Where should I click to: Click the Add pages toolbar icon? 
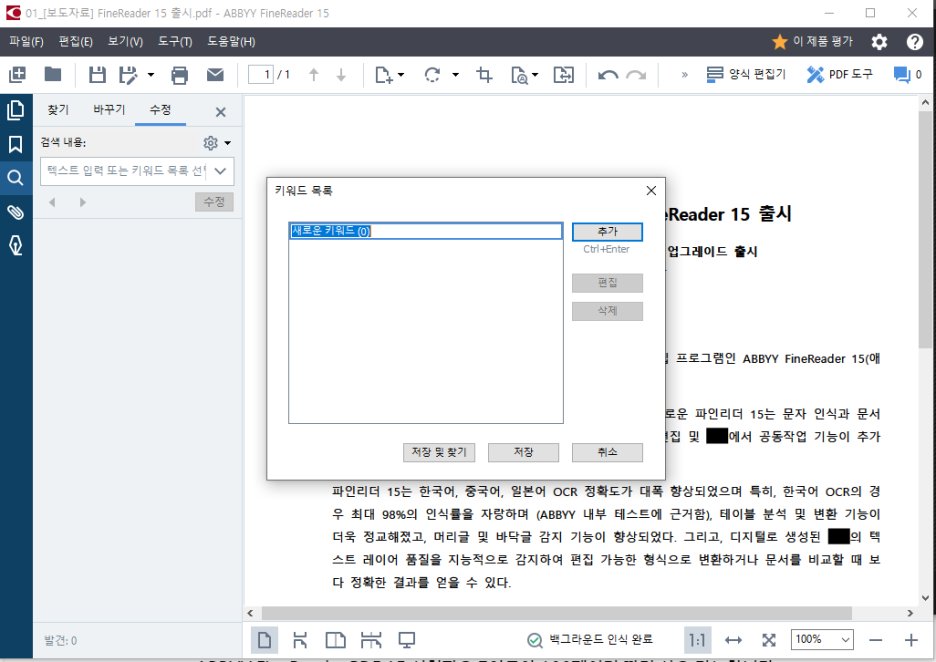point(17,75)
